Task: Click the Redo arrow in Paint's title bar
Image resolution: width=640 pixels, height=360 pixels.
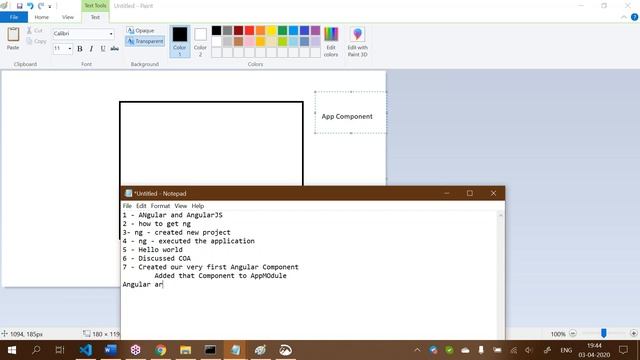Action: pos(41,6)
